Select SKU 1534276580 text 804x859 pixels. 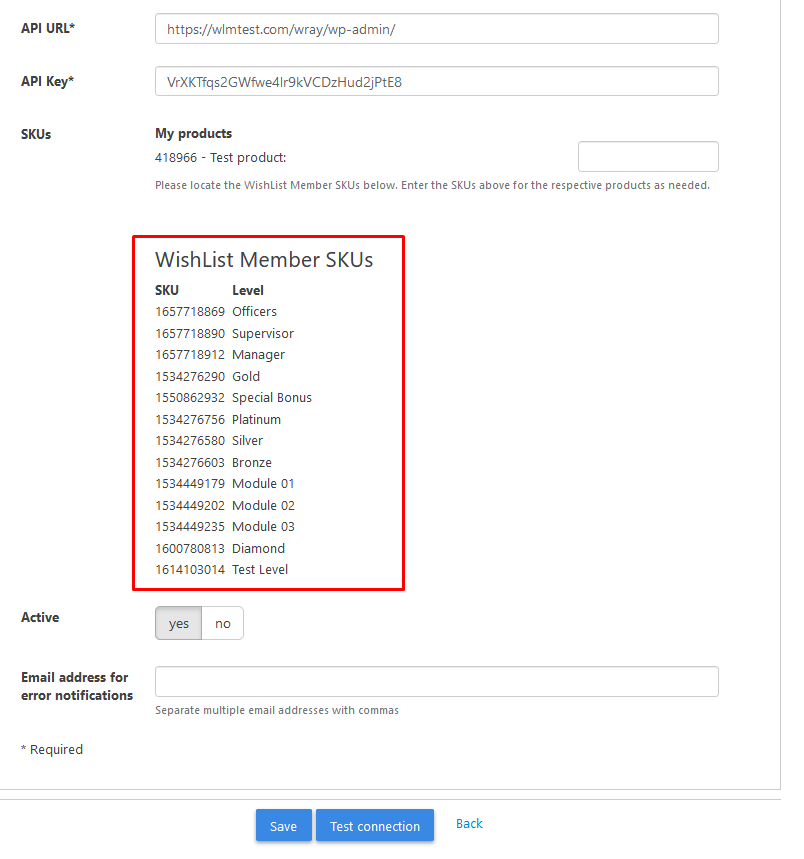pos(190,440)
